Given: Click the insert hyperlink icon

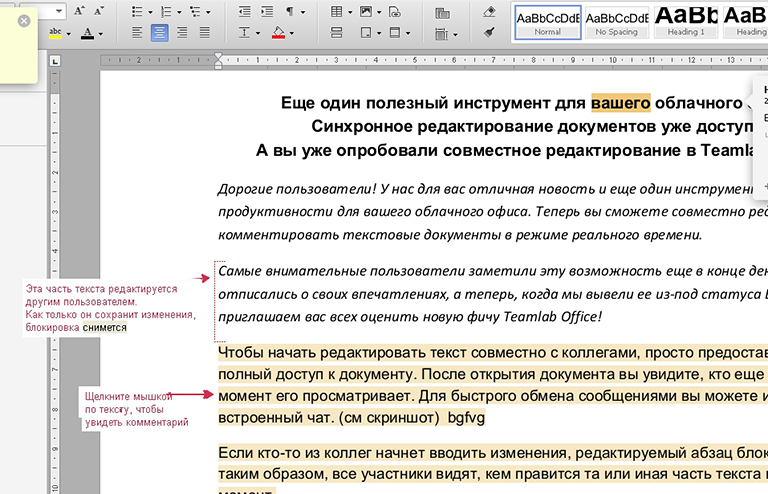Looking at the screenshot, I should [395, 12].
